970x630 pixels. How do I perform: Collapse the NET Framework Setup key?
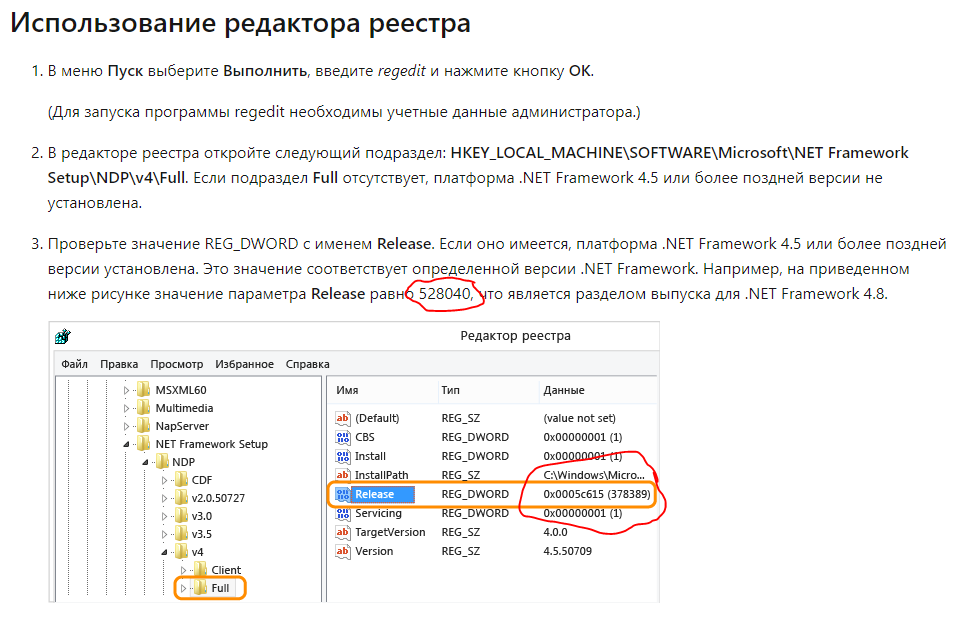(126, 444)
